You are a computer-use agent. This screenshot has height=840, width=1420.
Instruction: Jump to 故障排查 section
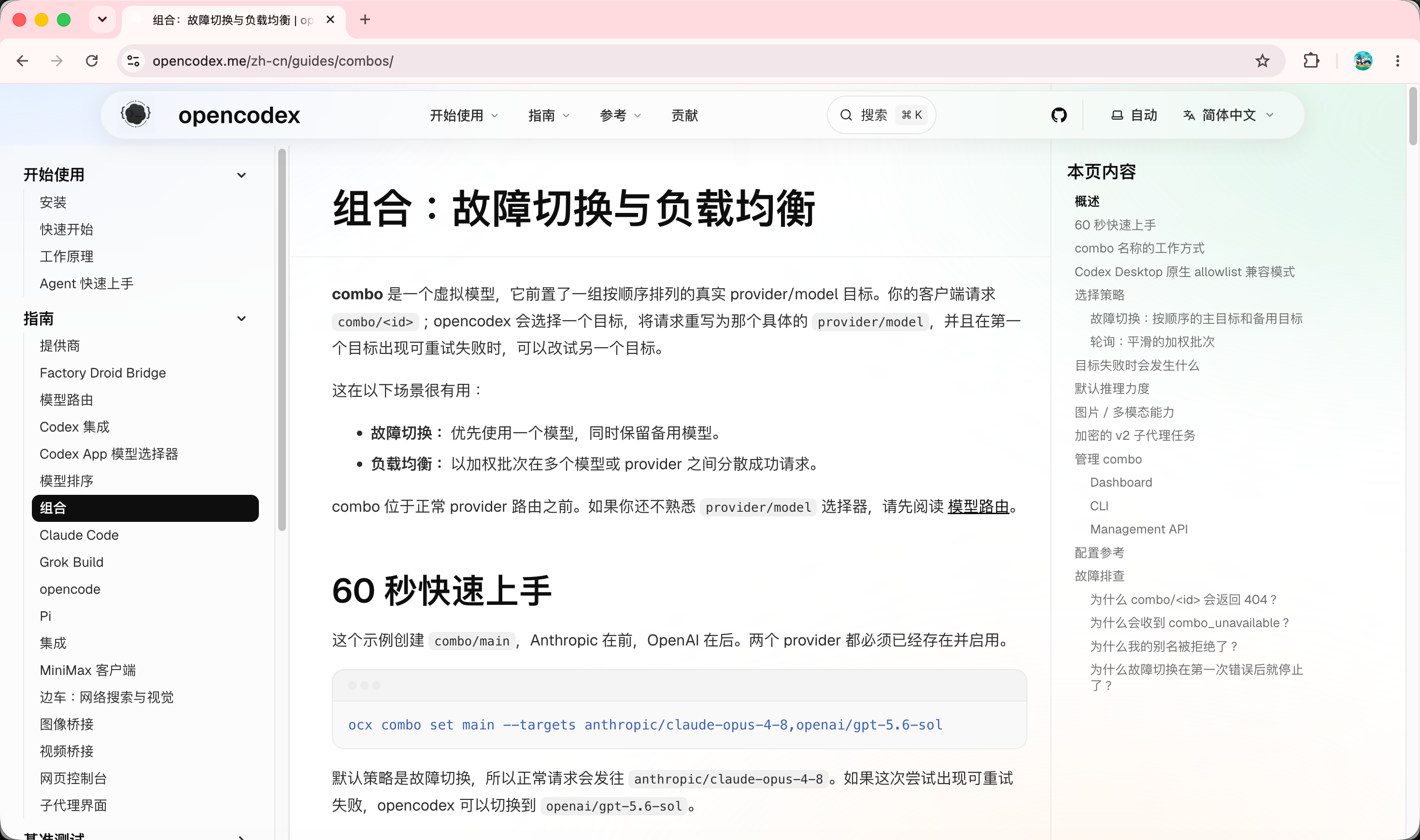(1099, 576)
